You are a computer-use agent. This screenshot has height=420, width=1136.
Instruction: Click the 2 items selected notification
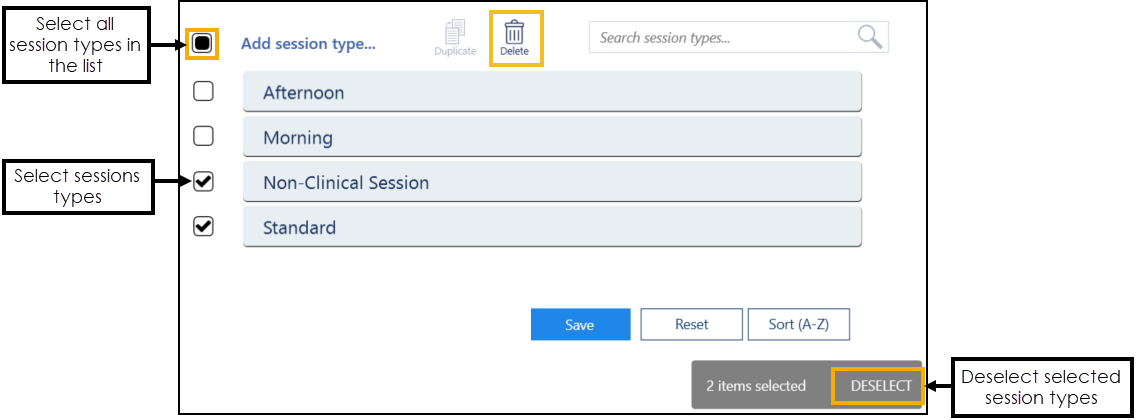[756, 385]
